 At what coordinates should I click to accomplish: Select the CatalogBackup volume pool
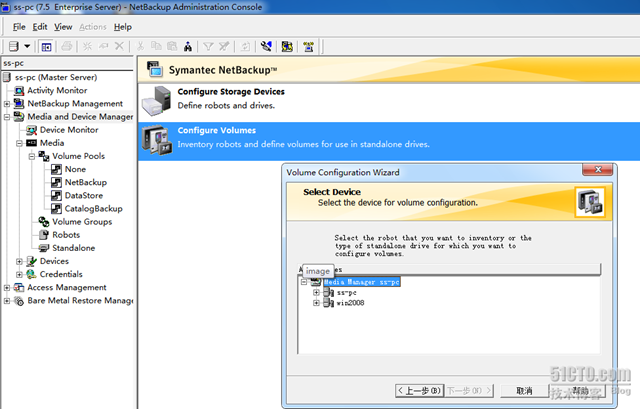coord(93,209)
